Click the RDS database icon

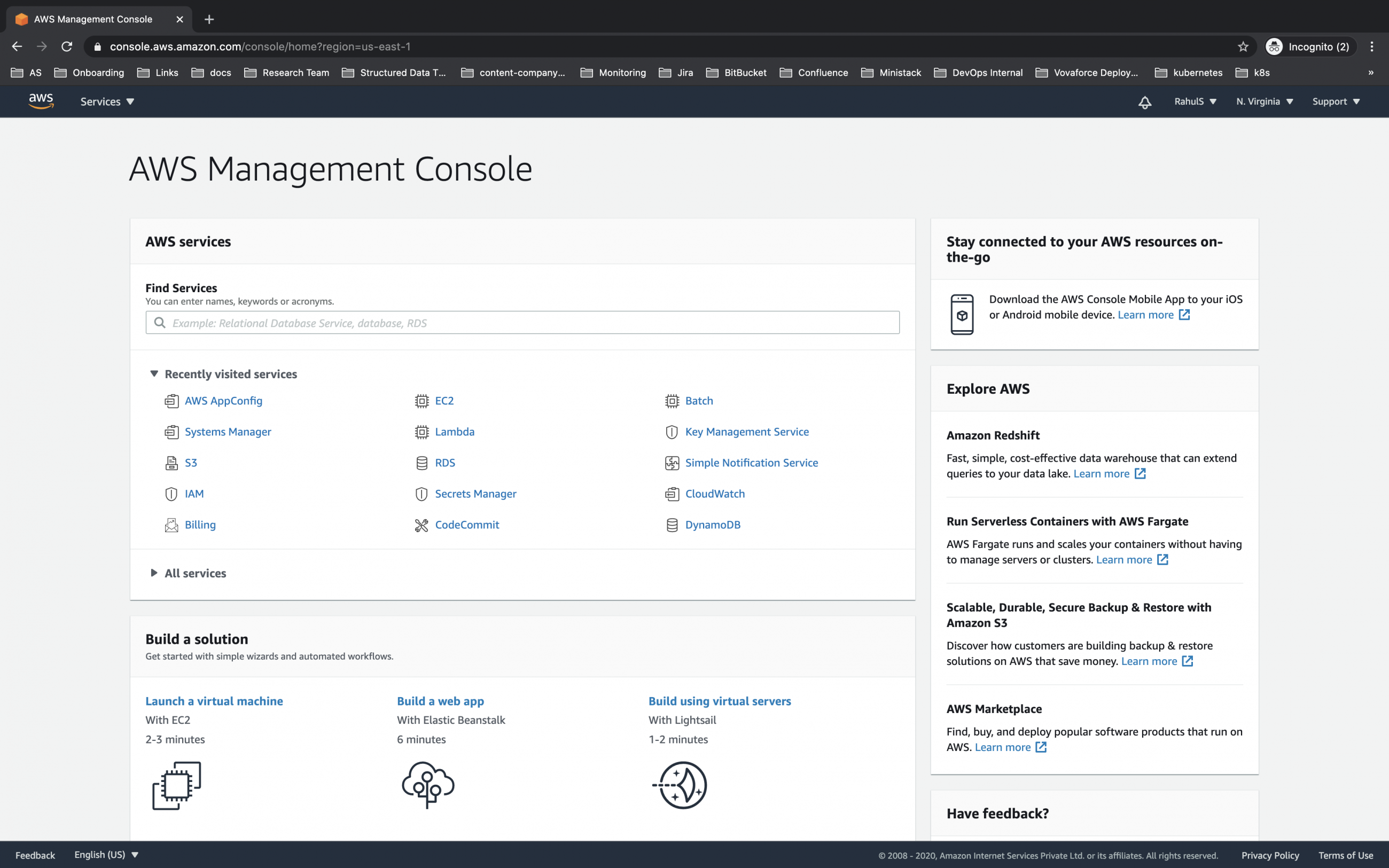(x=422, y=463)
